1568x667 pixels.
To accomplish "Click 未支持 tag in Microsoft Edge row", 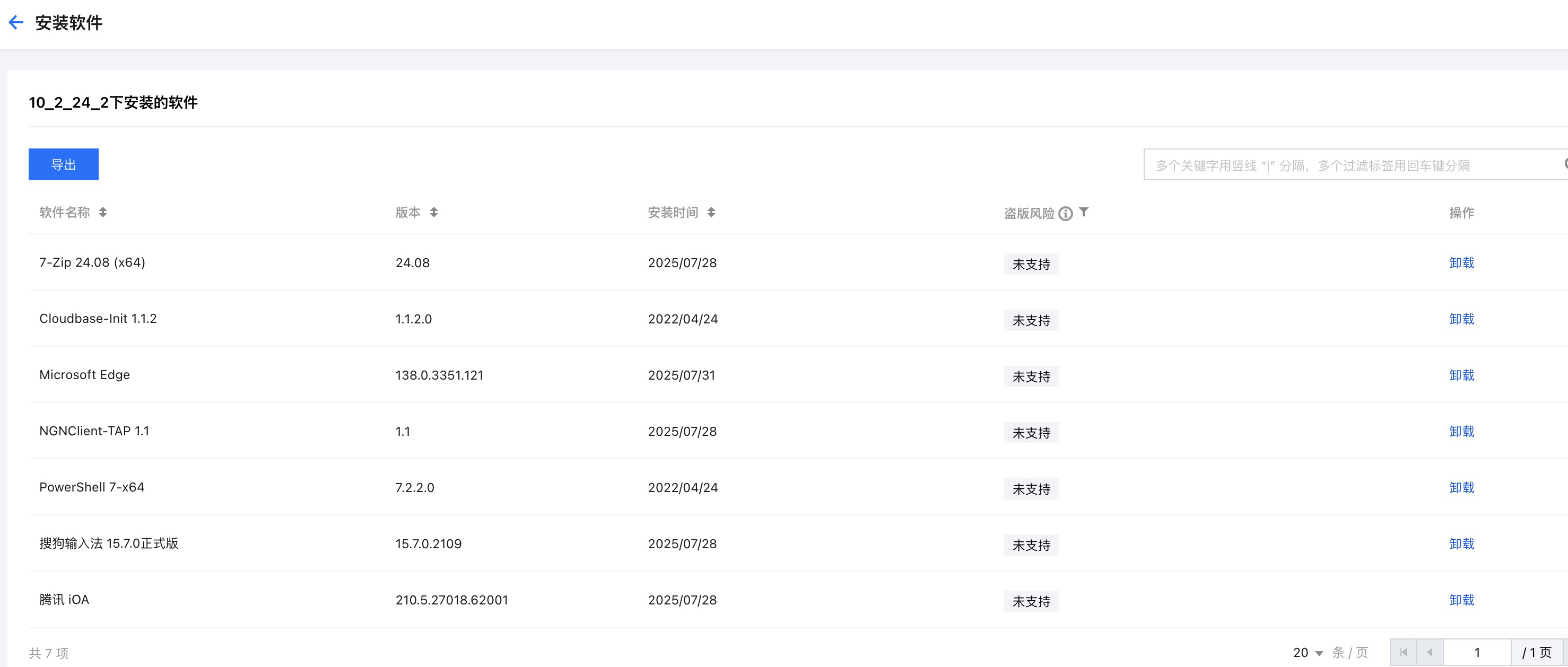I will (1031, 376).
